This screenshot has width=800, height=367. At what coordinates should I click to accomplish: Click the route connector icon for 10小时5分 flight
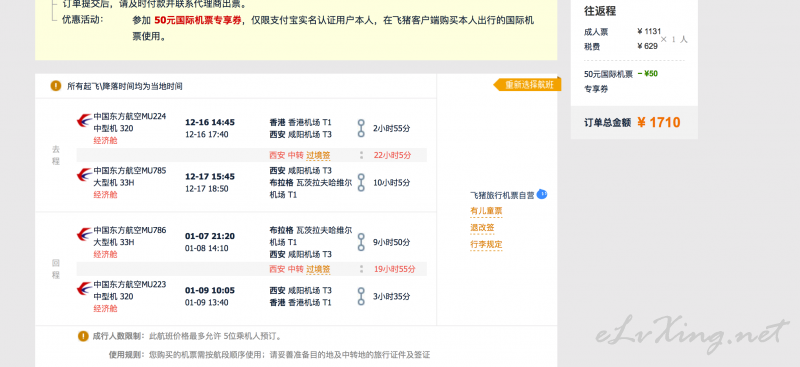(x=361, y=182)
